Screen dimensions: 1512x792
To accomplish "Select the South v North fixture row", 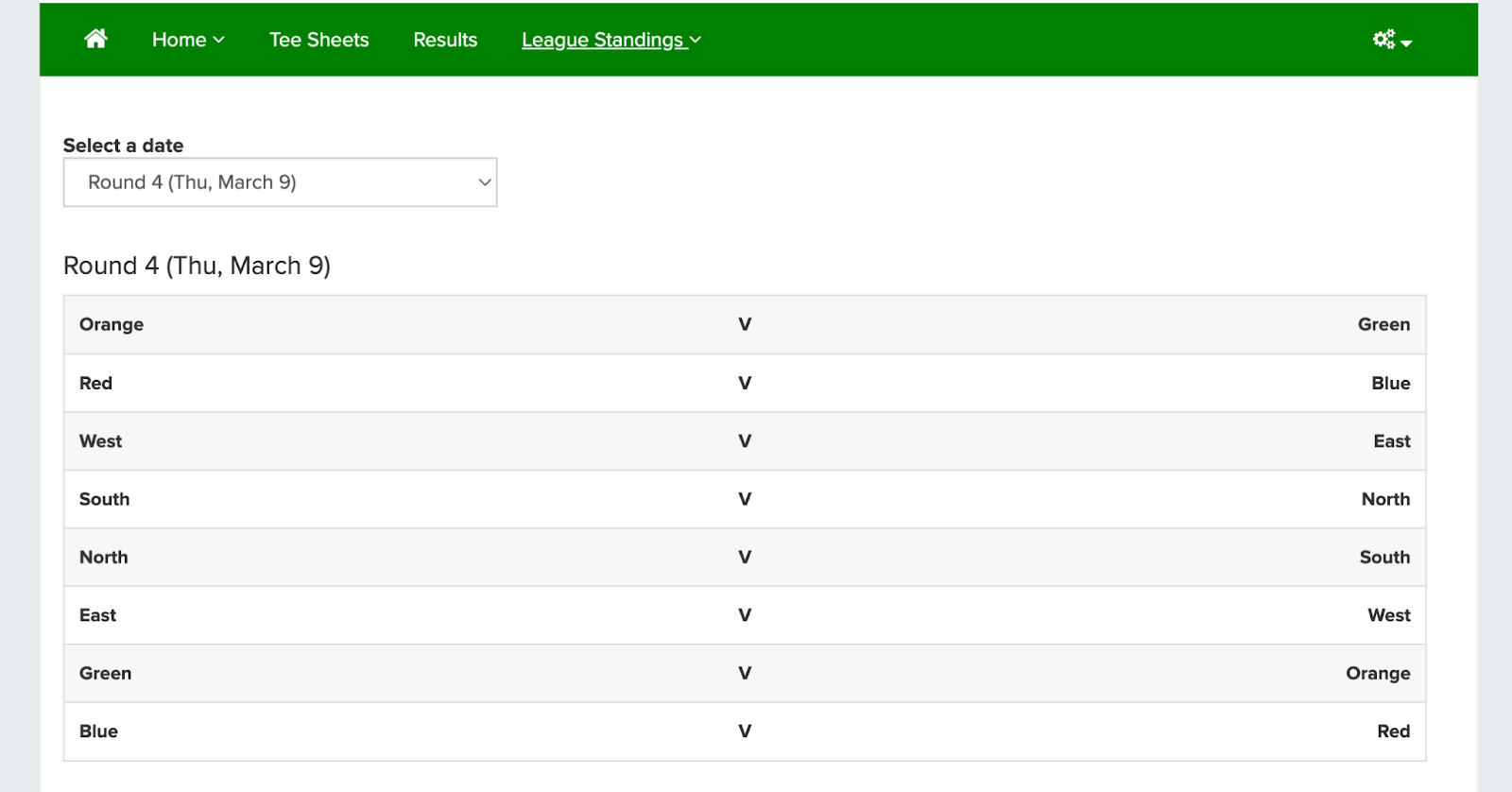I will (x=745, y=499).
